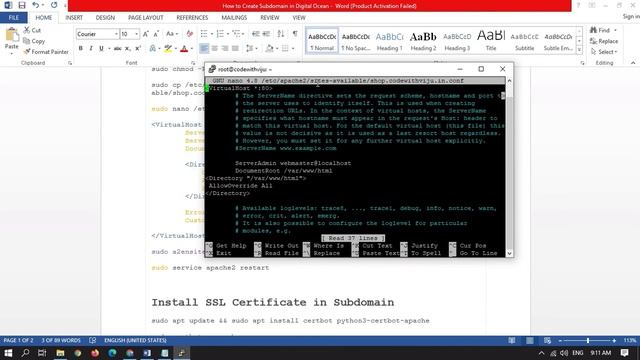Open Select dropdown in Editing group
This screenshot has width=640, height=360.
pyautogui.click(x=604, y=52)
